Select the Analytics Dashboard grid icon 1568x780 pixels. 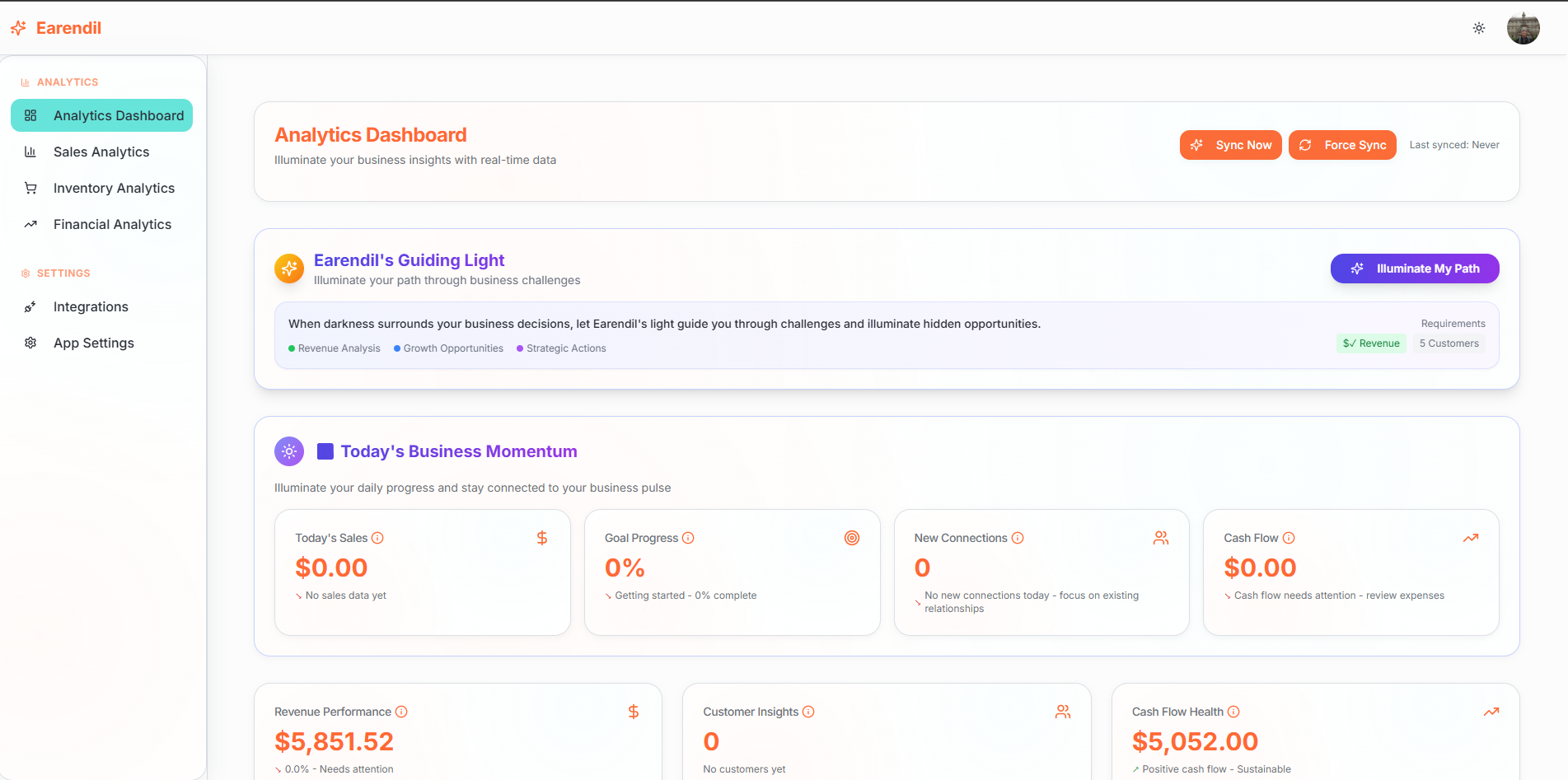click(30, 115)
